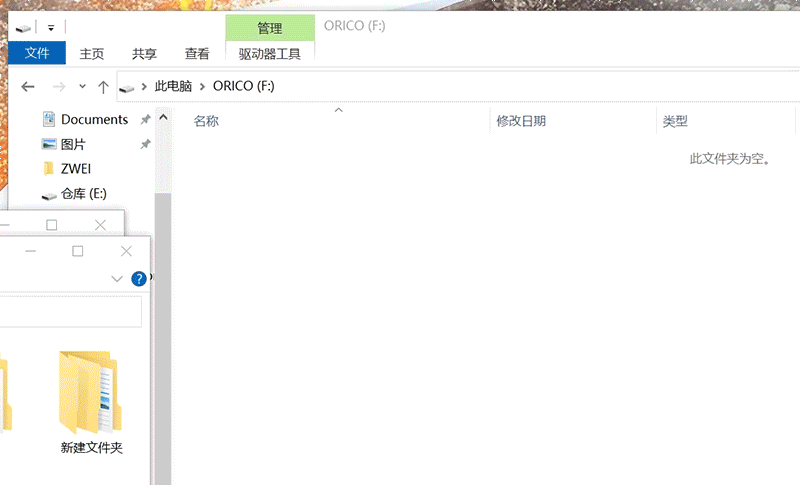Click the pin icon next to 图片
Image resolution: width=800 pixels, height=485 pixels.
[x=145, y=144]
